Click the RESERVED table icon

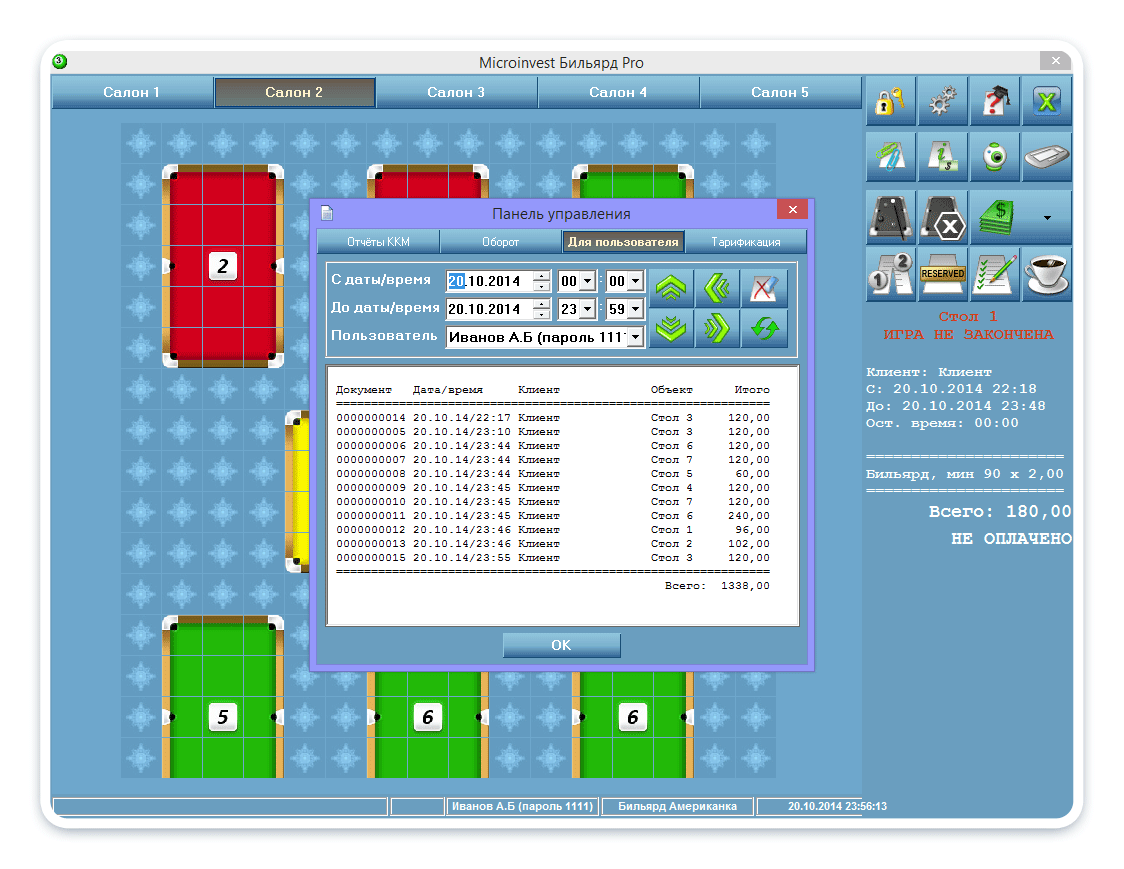[942, 274]
